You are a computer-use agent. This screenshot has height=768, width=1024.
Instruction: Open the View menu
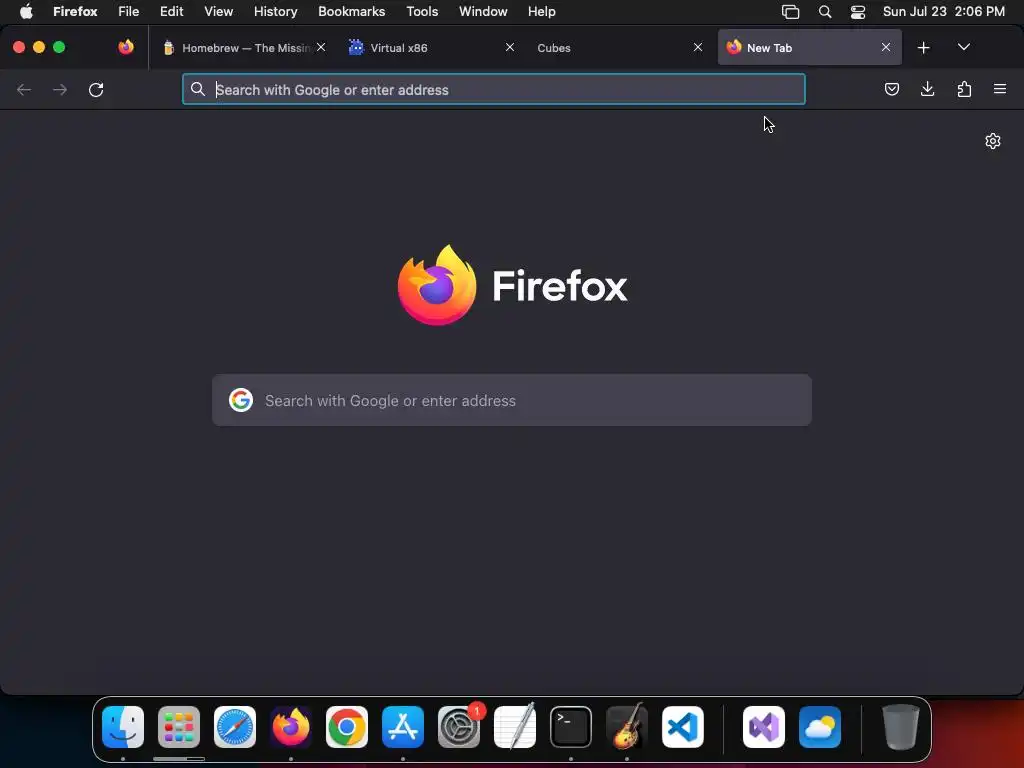coord(218,12)
